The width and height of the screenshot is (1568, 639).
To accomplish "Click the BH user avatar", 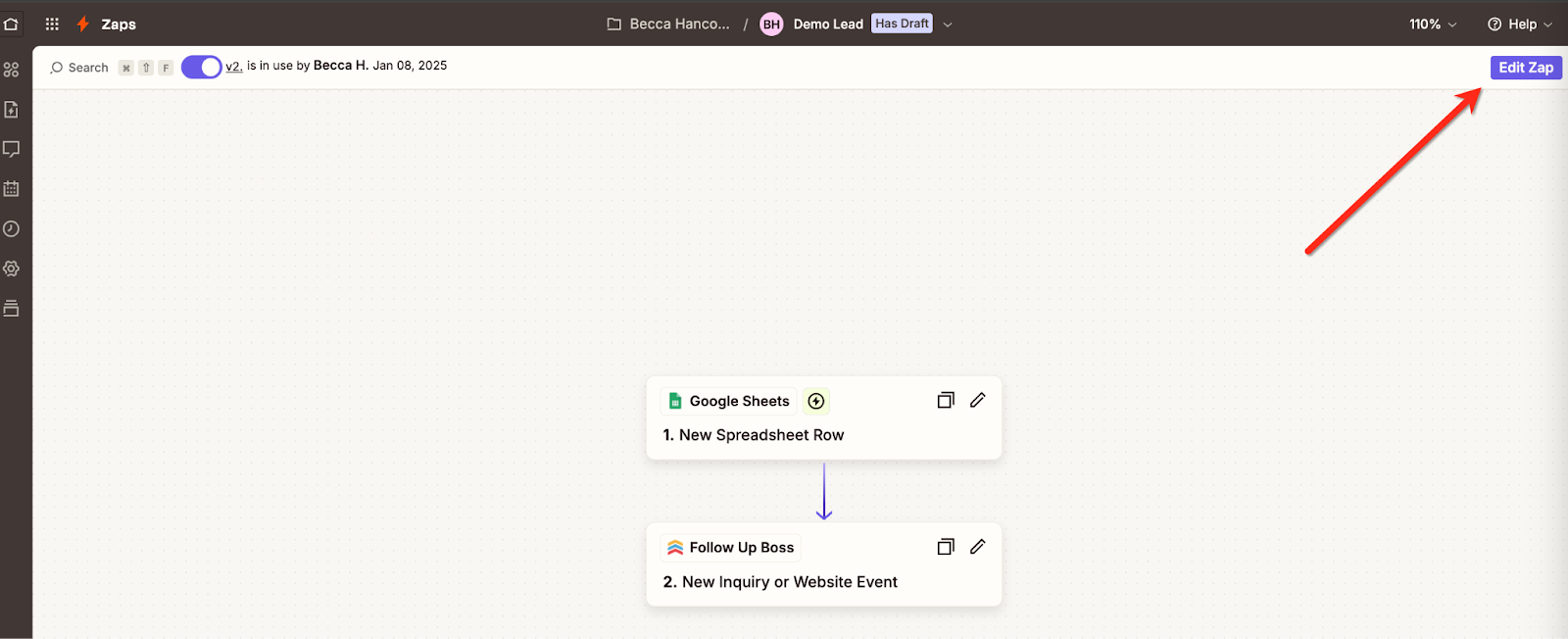I will click(771, 24).
